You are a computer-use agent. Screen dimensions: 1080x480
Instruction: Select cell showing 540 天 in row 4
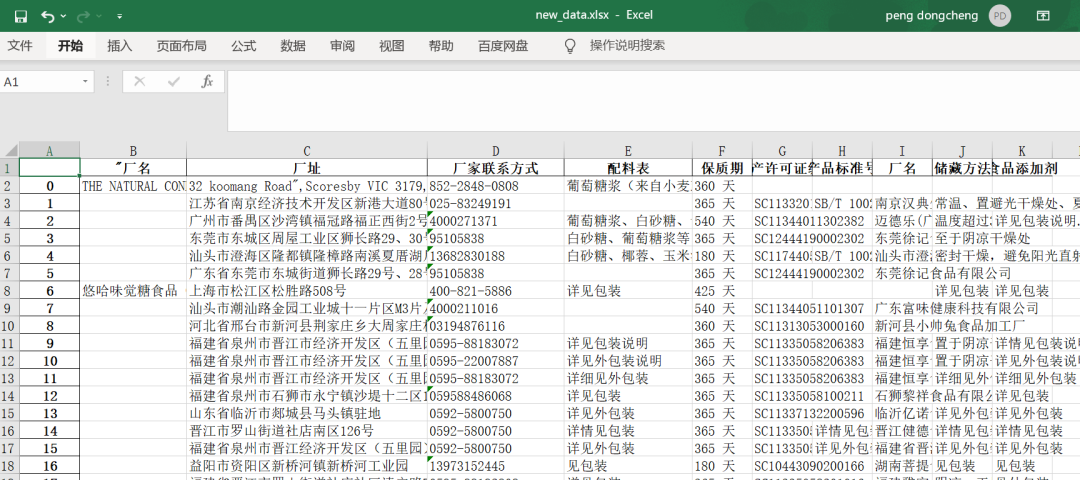723,220
